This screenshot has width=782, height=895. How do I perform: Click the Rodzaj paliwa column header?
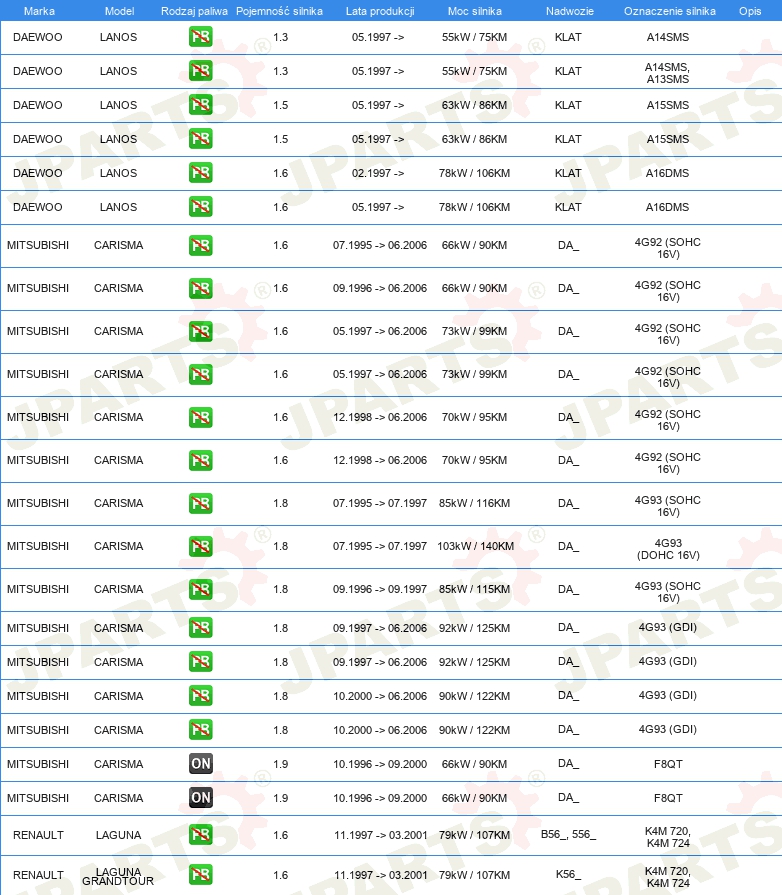[194, 11]
